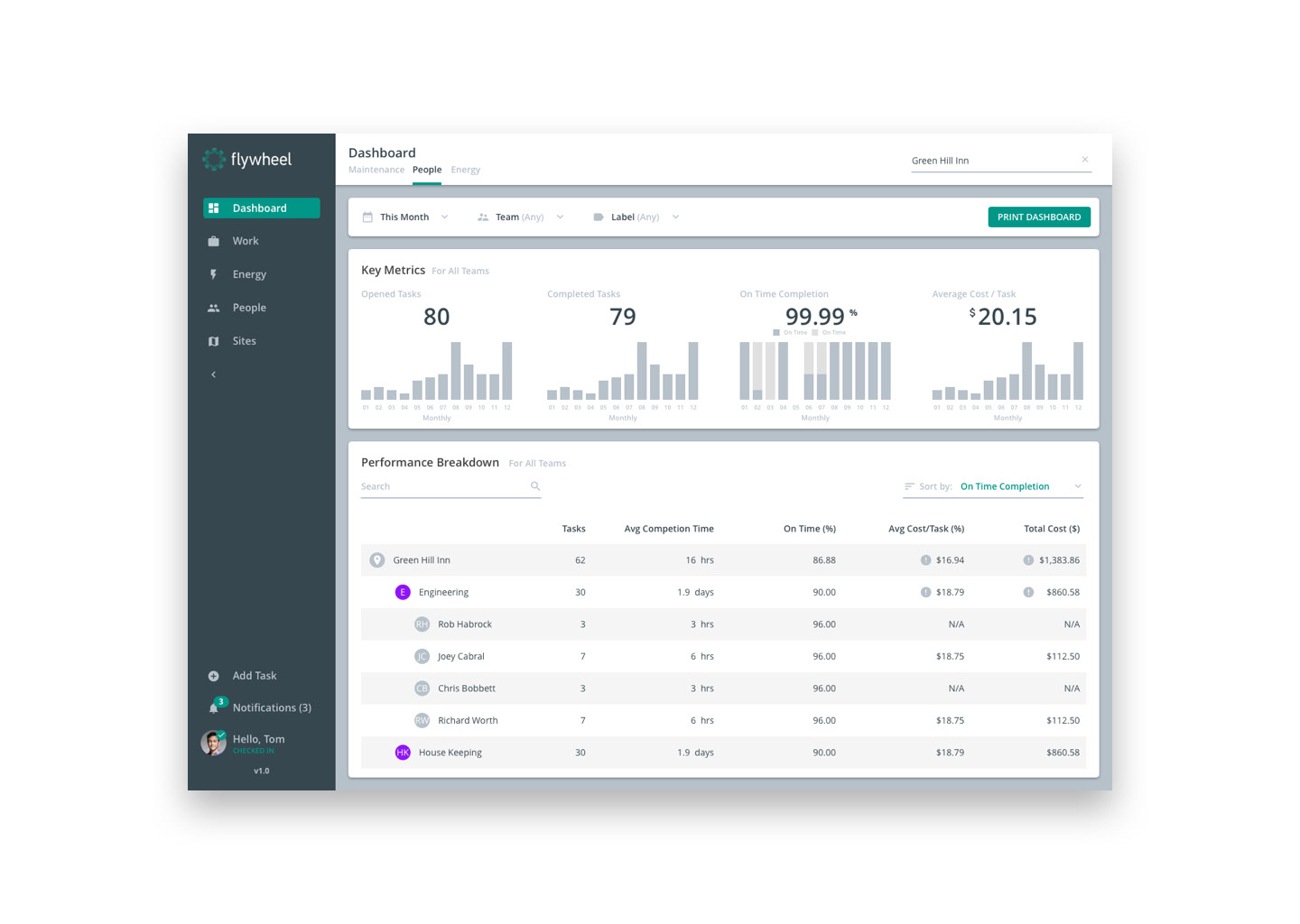Click alert icon beside Engineering $18.79
The image size is (1300, 924).
925,592
